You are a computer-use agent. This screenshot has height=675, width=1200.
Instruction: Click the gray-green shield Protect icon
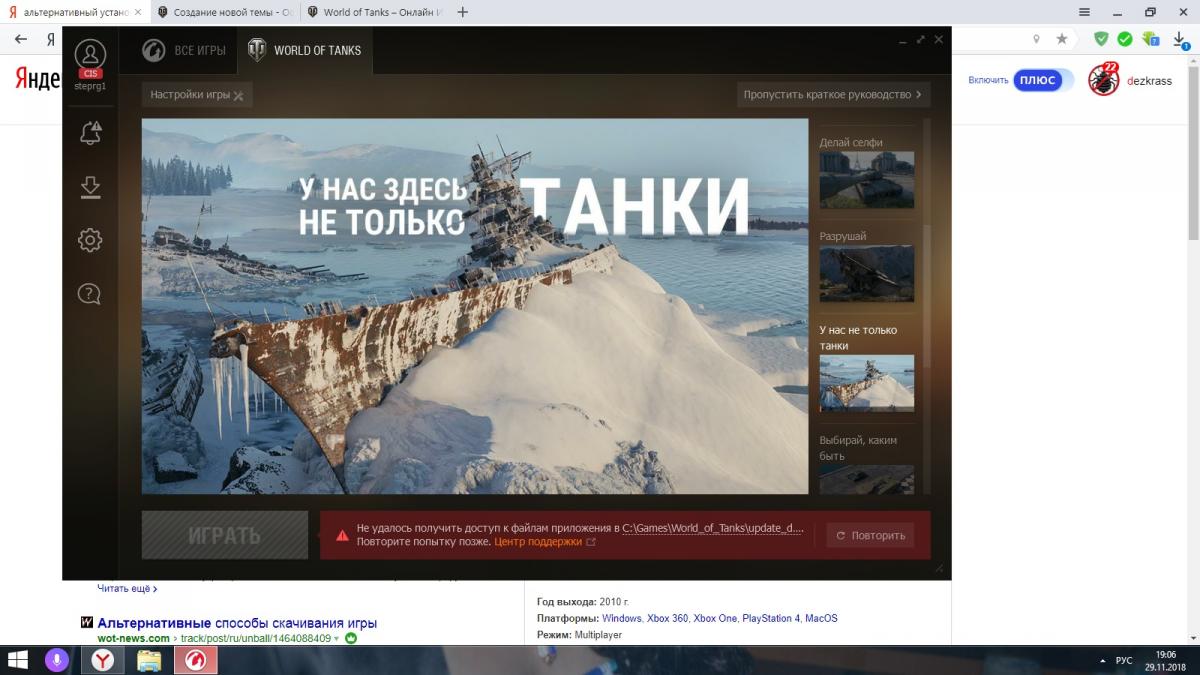pyautogui.click(x=1101, y=39)
